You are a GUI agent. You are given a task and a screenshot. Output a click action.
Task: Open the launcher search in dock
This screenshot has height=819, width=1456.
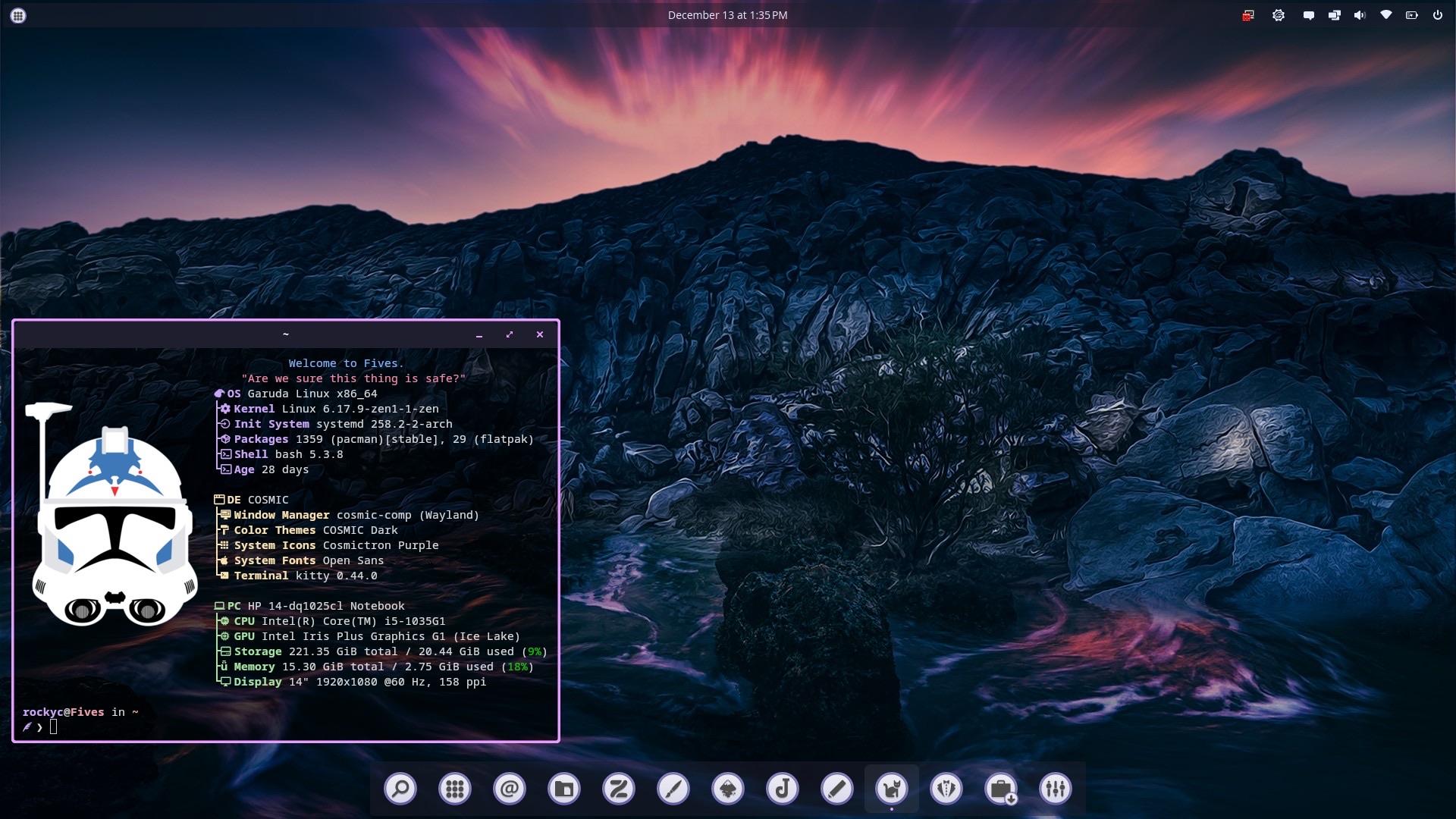tap(400, 789)
